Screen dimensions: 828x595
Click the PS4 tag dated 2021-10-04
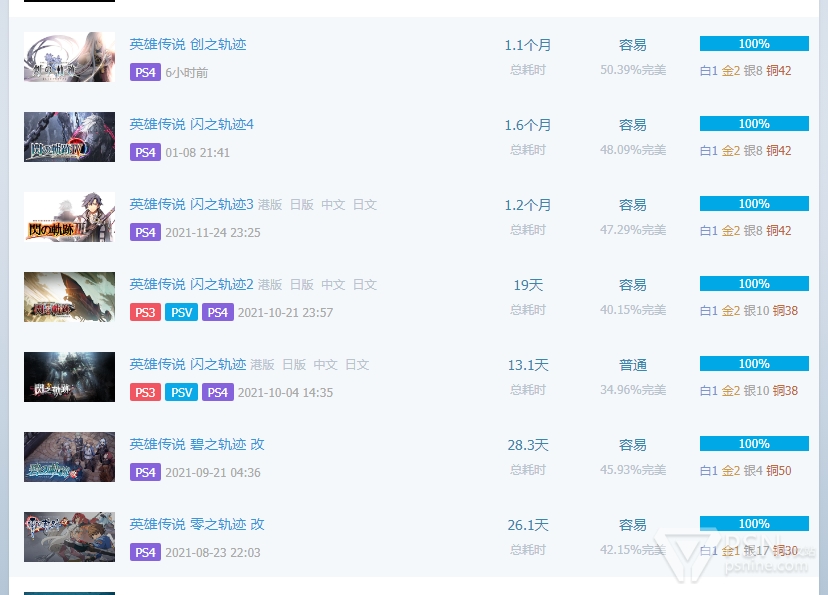point(218,392)
